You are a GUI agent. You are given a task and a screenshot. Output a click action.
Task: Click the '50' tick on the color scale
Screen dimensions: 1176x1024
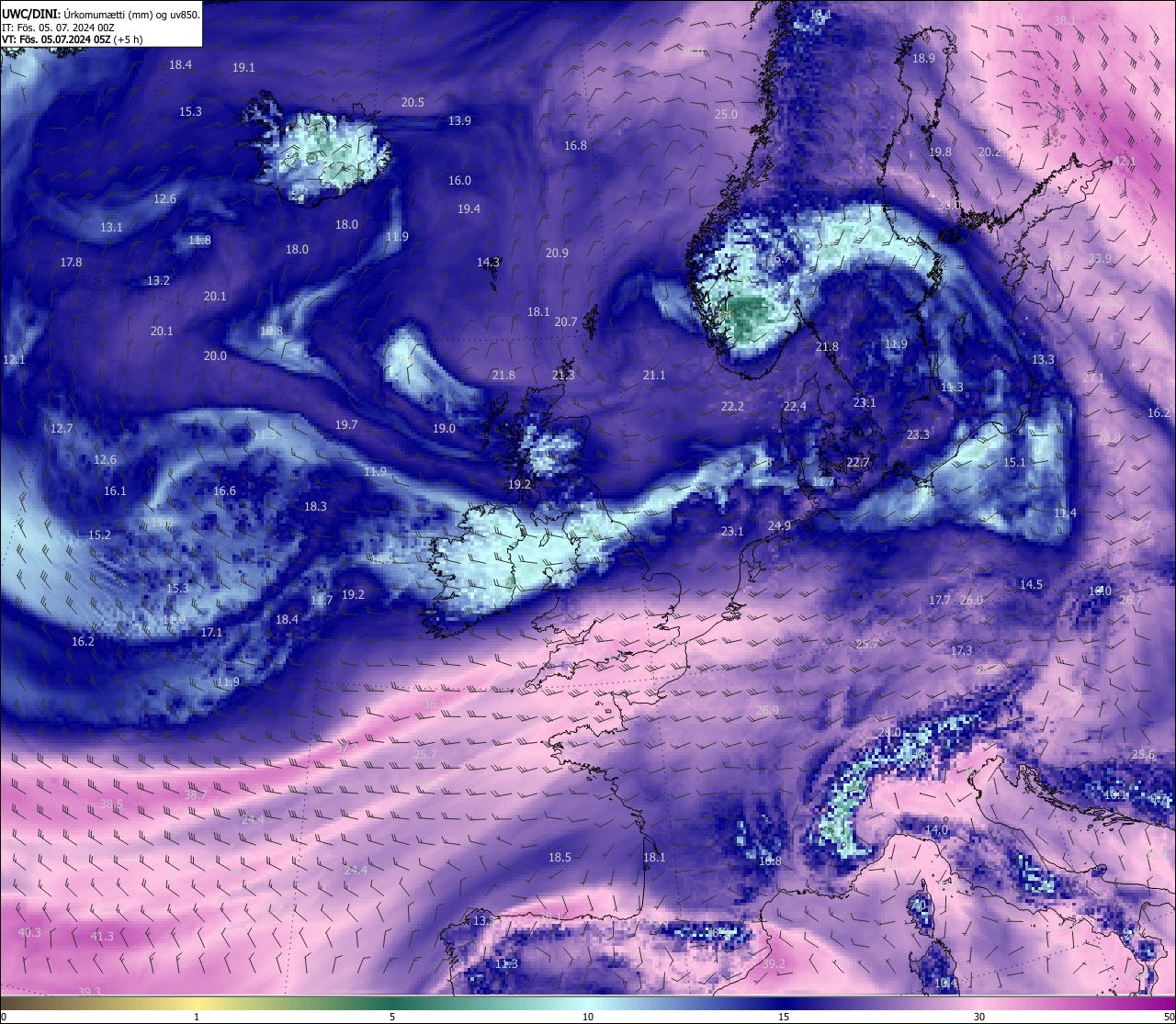click(x=1168, y=1017)
